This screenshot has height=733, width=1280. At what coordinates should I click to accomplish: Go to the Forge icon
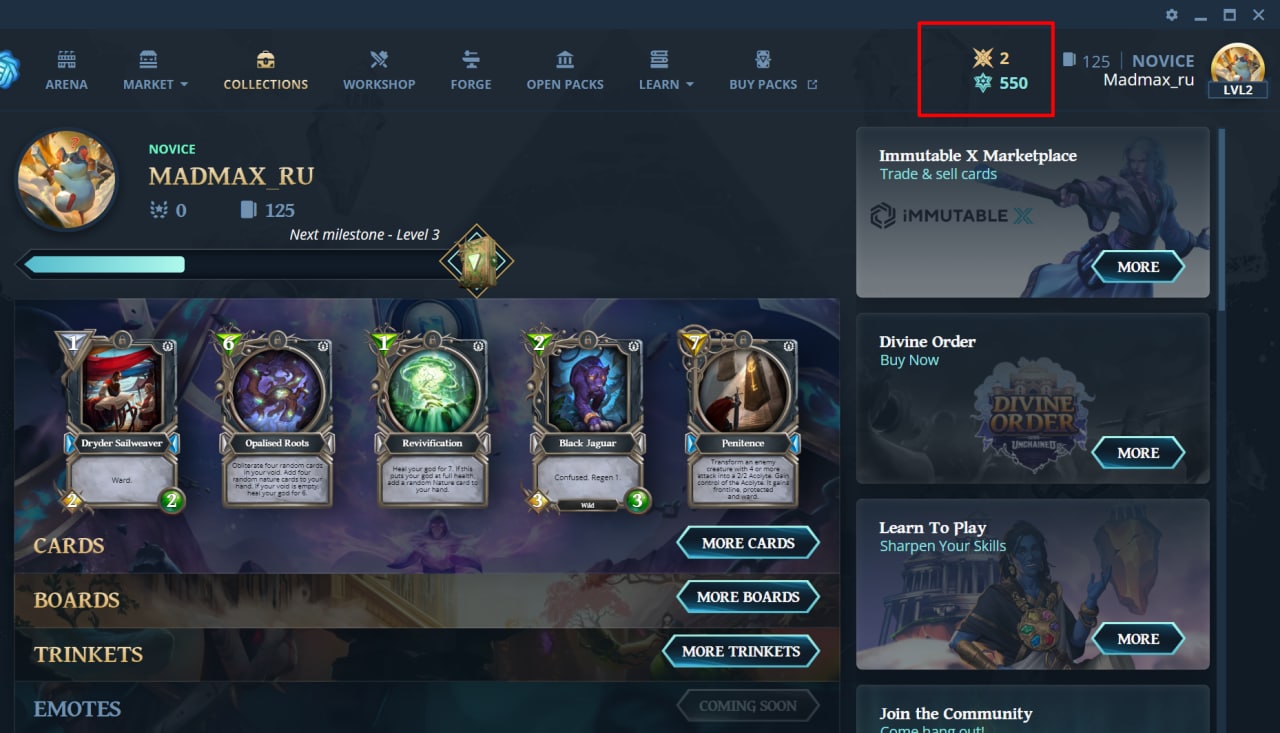tap(471, 59)
